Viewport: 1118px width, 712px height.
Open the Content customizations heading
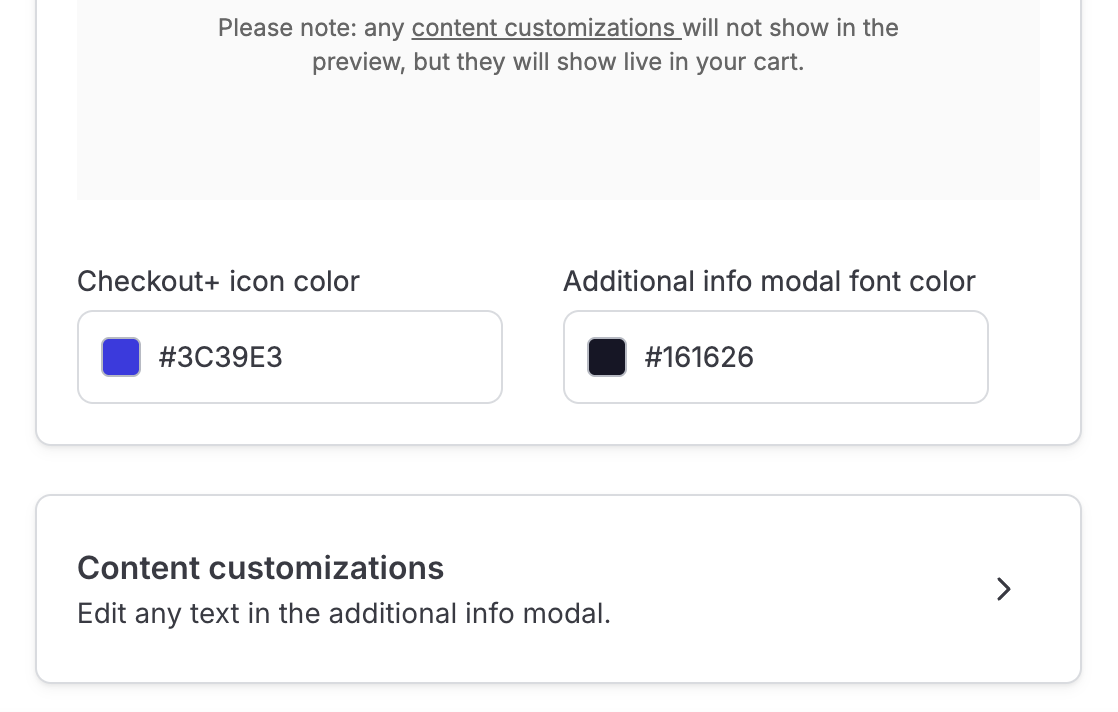(x=260, y=568)
